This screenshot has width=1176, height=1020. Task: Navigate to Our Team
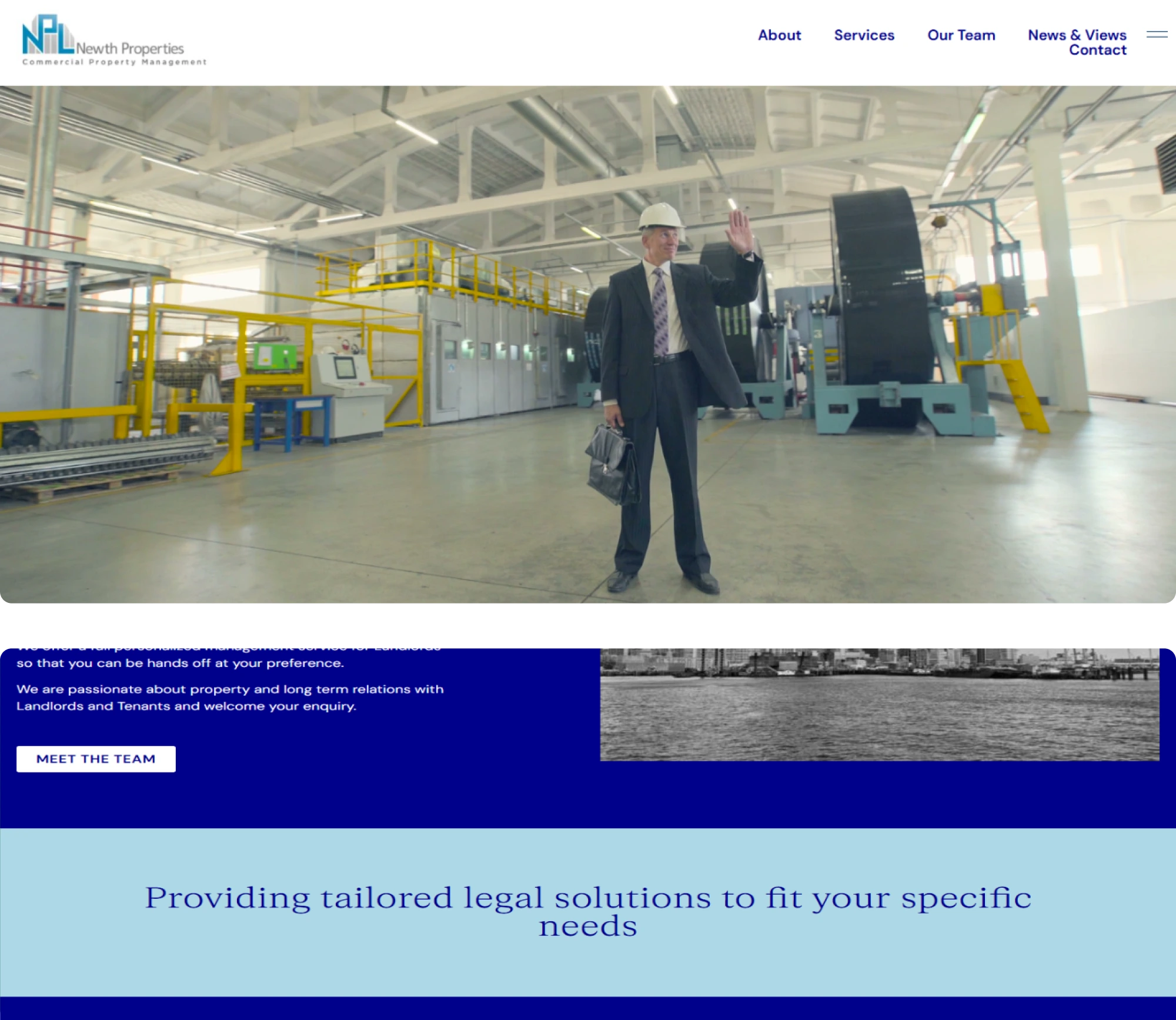961,35
